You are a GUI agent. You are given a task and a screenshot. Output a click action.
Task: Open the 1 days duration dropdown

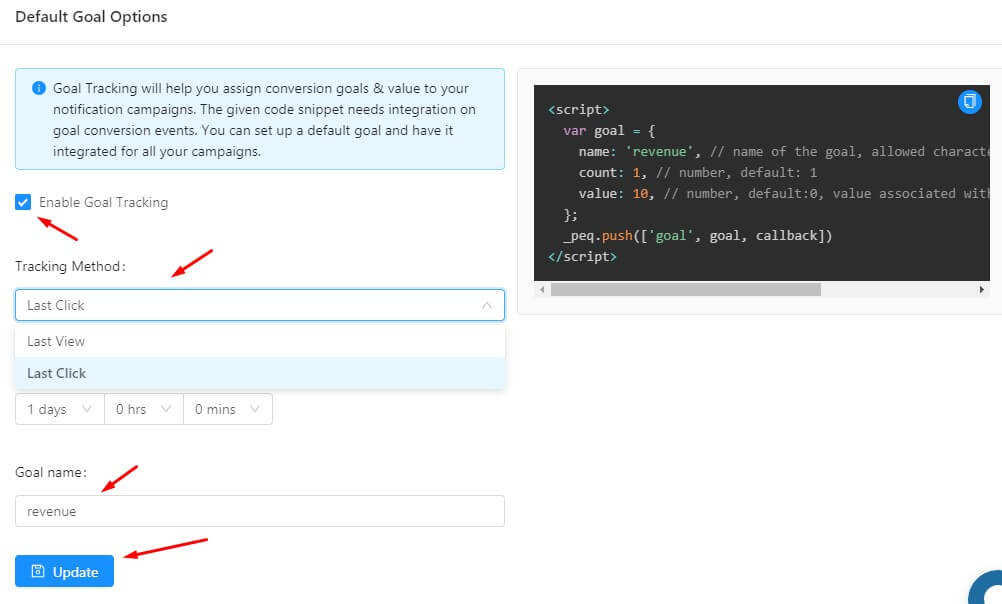click(x=60, y=409)
